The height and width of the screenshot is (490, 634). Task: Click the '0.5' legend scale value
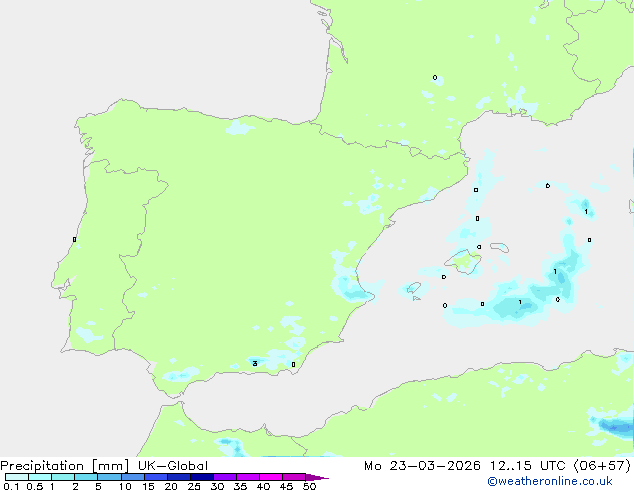coord(34,486)
